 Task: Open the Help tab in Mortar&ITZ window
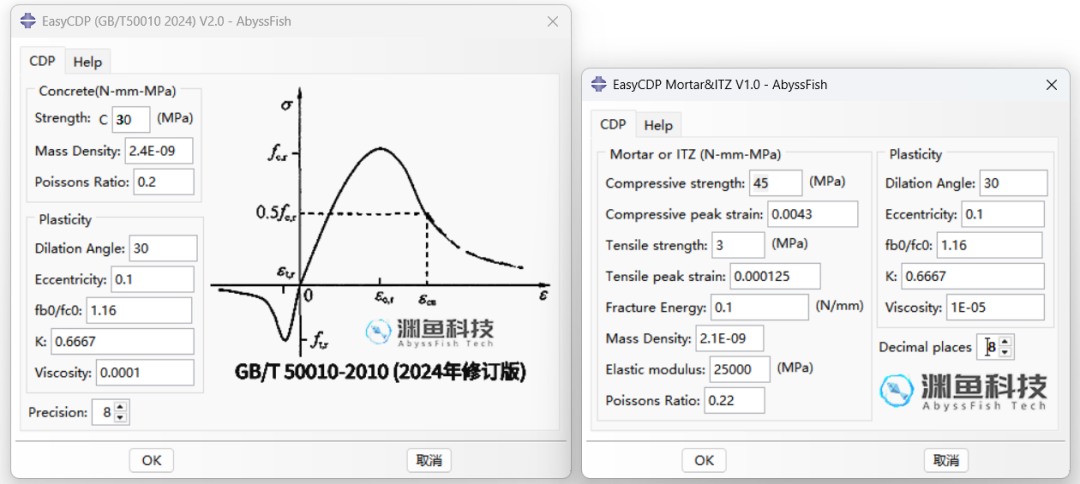click(x=658, y=125)
